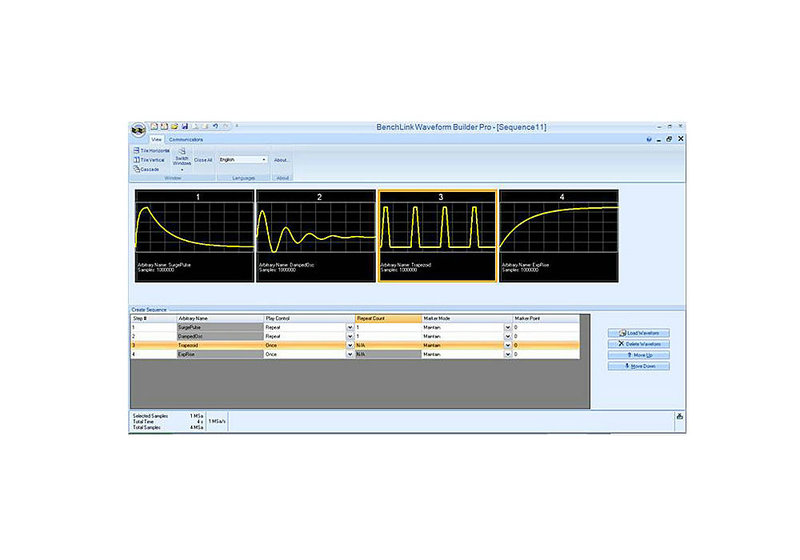Image resolution: width=800 pixels, height=560 pixels.
Task: Open Marker Mode dropdown for DampedOsc row
Action: click(x=508, y=337)
